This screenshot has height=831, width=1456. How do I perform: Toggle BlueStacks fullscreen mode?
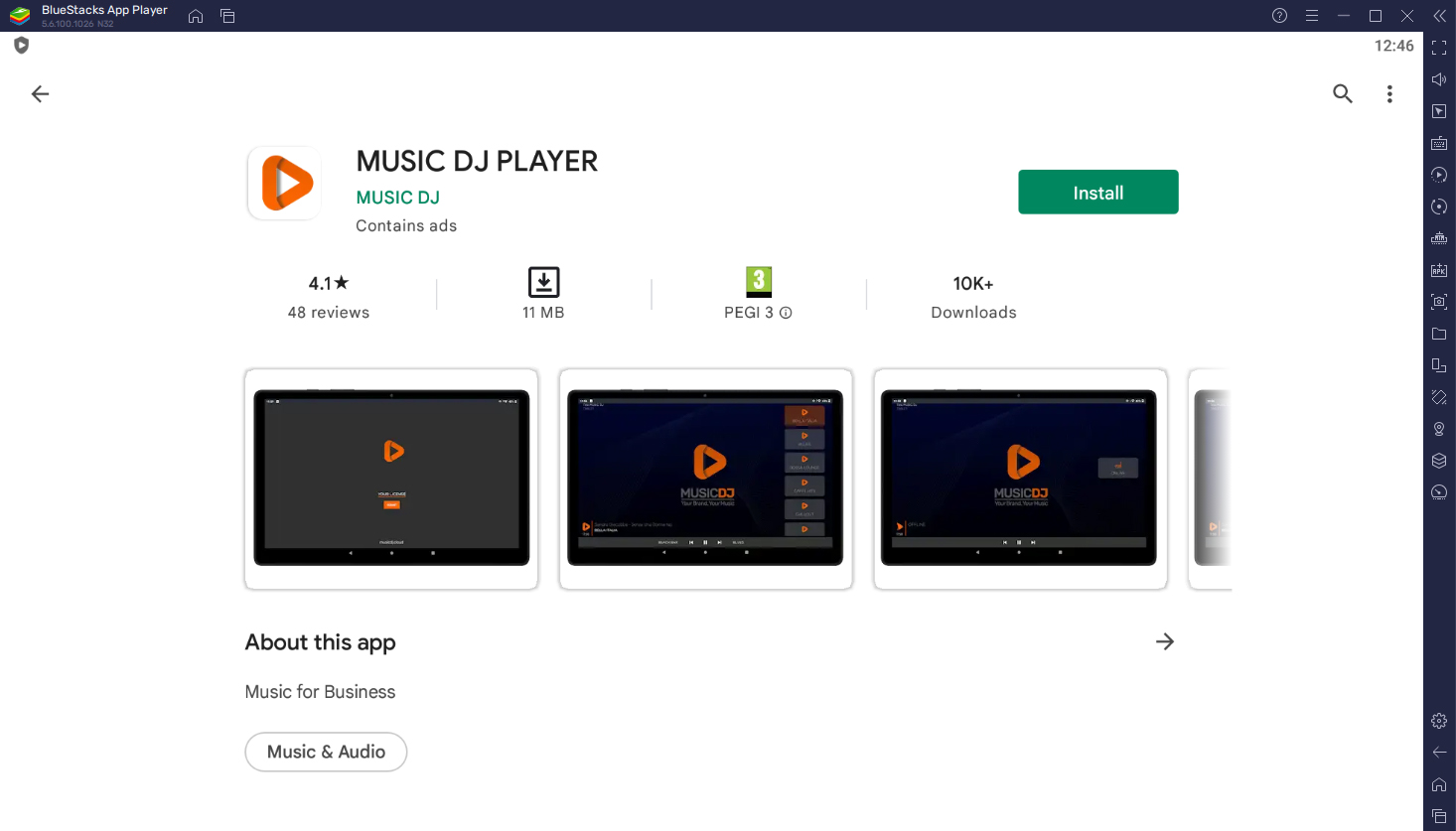(x=1439, y=48)
